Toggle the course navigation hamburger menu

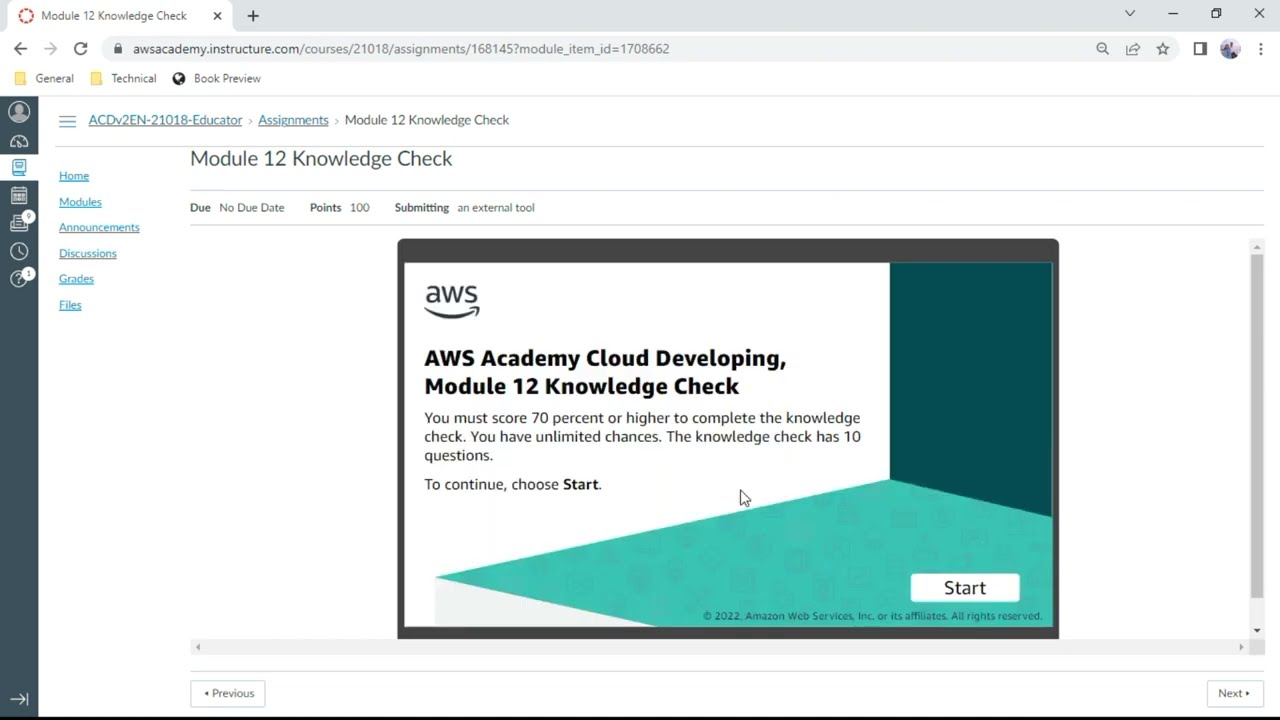click(67, 121)
